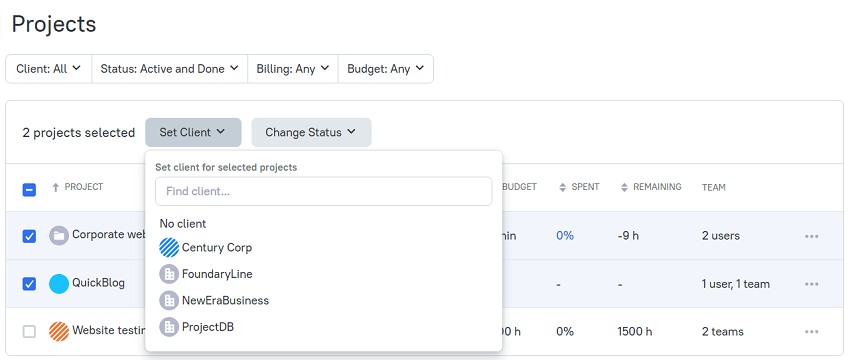
Task: Click the NewEraBusiness building icon
Action: pos(169,300)
